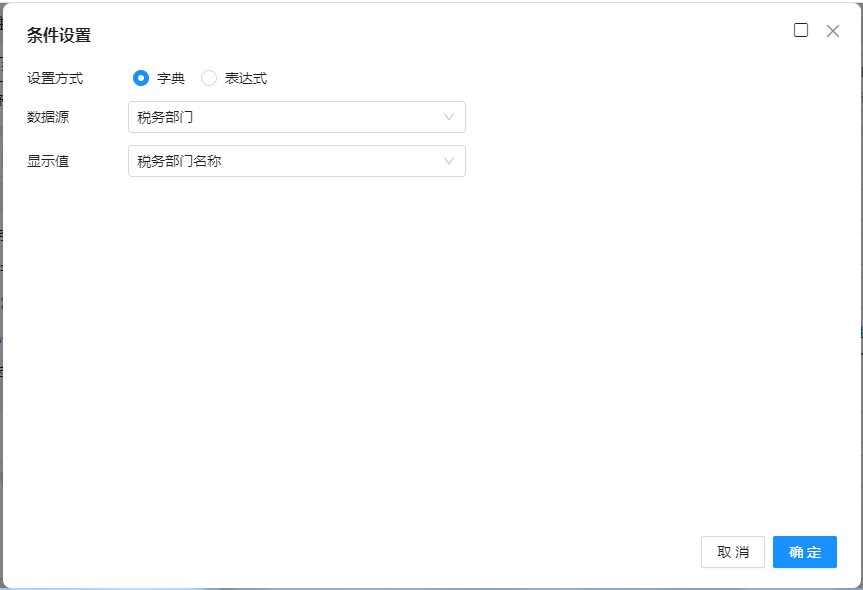Image resolution: width=863 pixels, height=590 pixels.
Task: Close the 条件设置 dialog with X icon
Action: click(833, 31)
